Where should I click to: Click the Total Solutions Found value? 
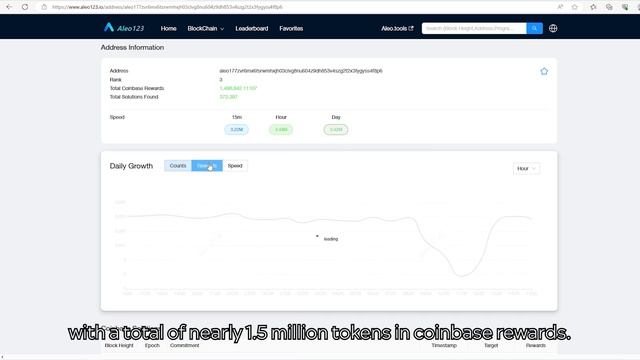click(228, 97)
